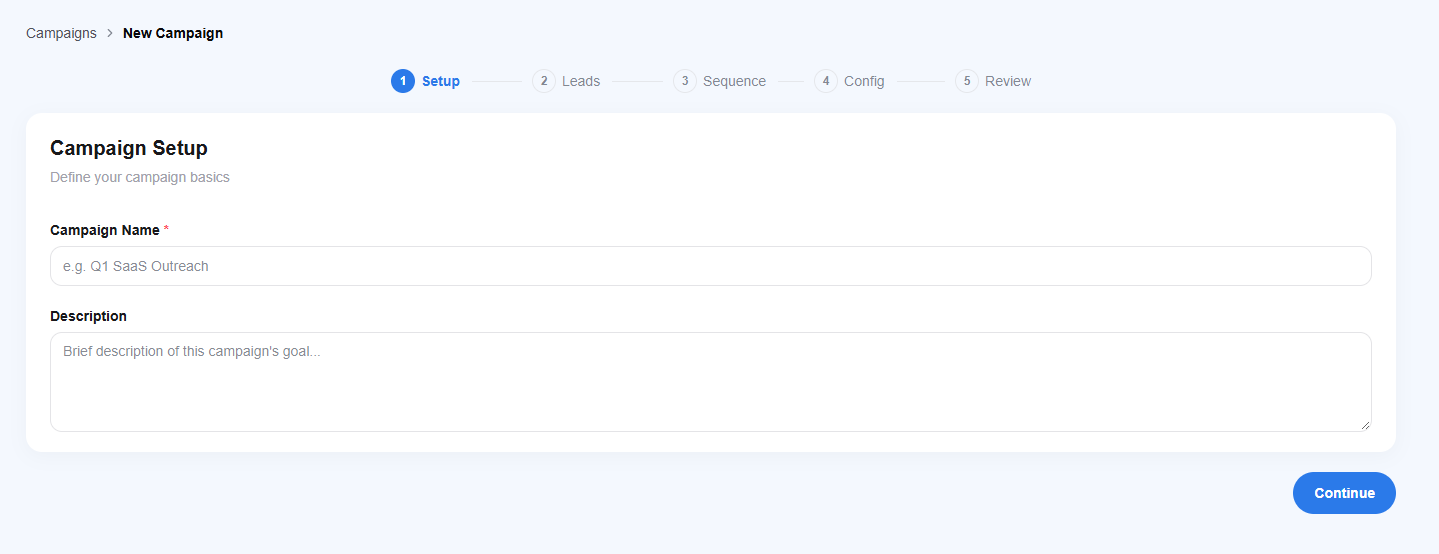
Task: Focus the Campaign Name input field
Action: tap(711, 266)
